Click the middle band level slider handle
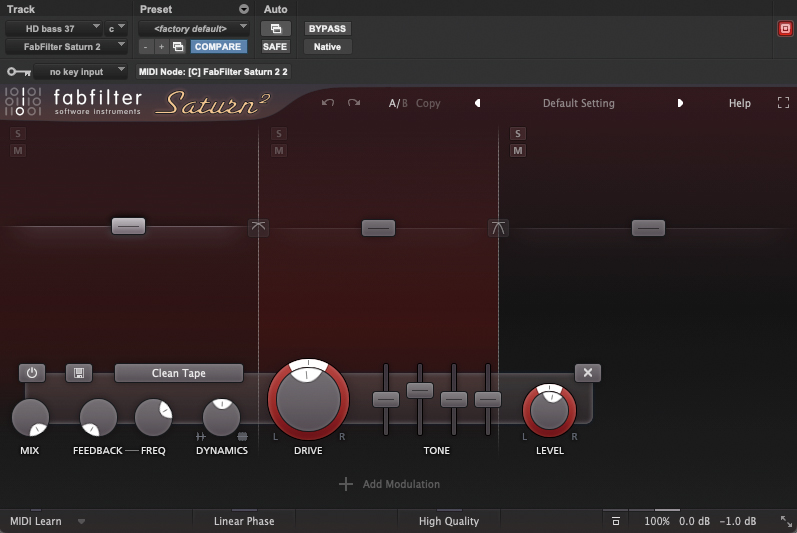Screen dimensions: 797x533 [378, 228]
